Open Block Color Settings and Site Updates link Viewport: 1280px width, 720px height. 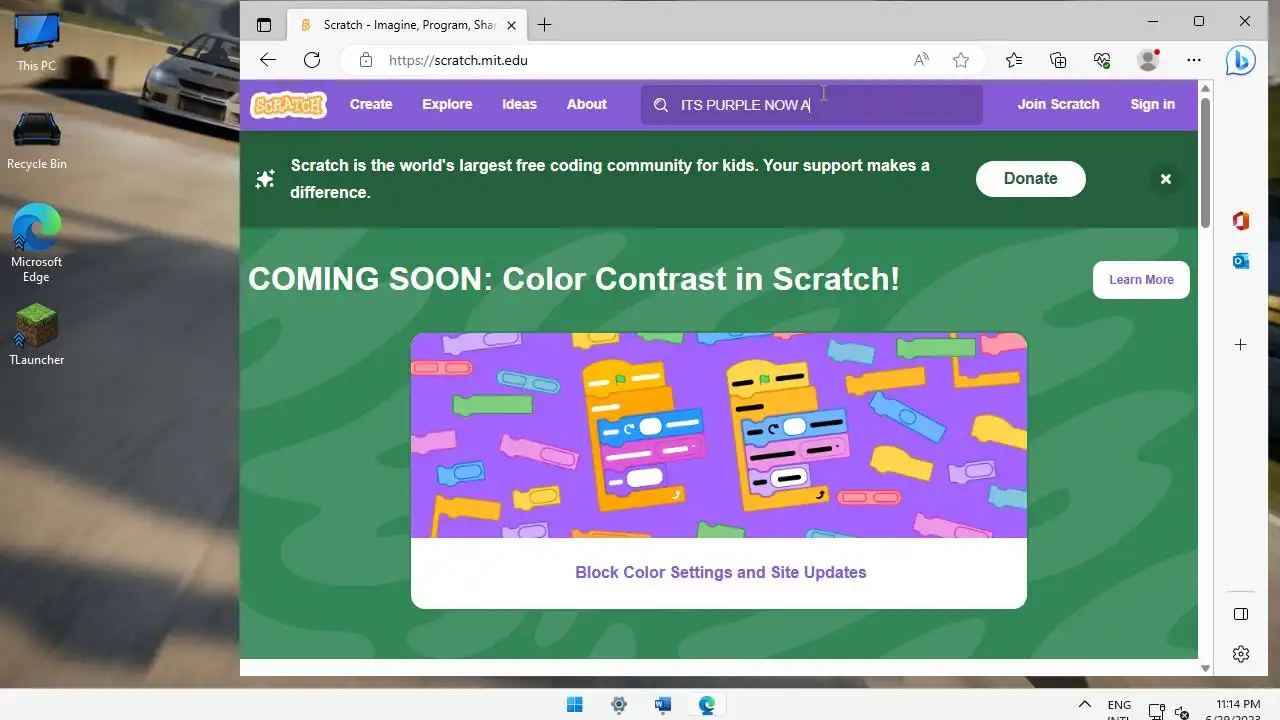720,573
